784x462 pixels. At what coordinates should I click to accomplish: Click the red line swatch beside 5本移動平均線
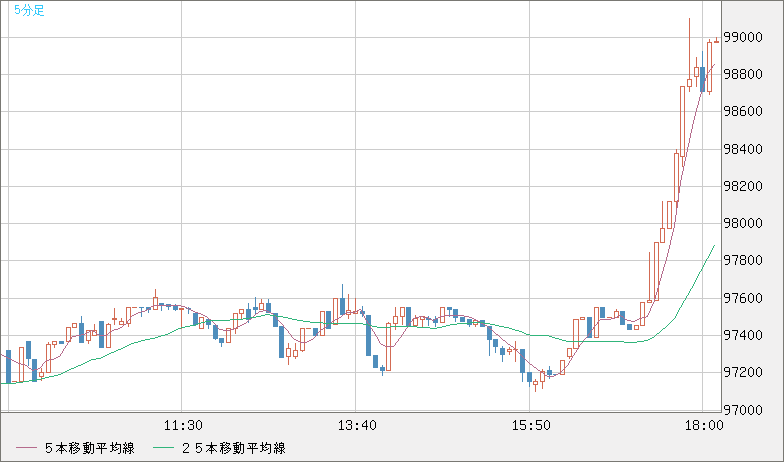point(26,448)
